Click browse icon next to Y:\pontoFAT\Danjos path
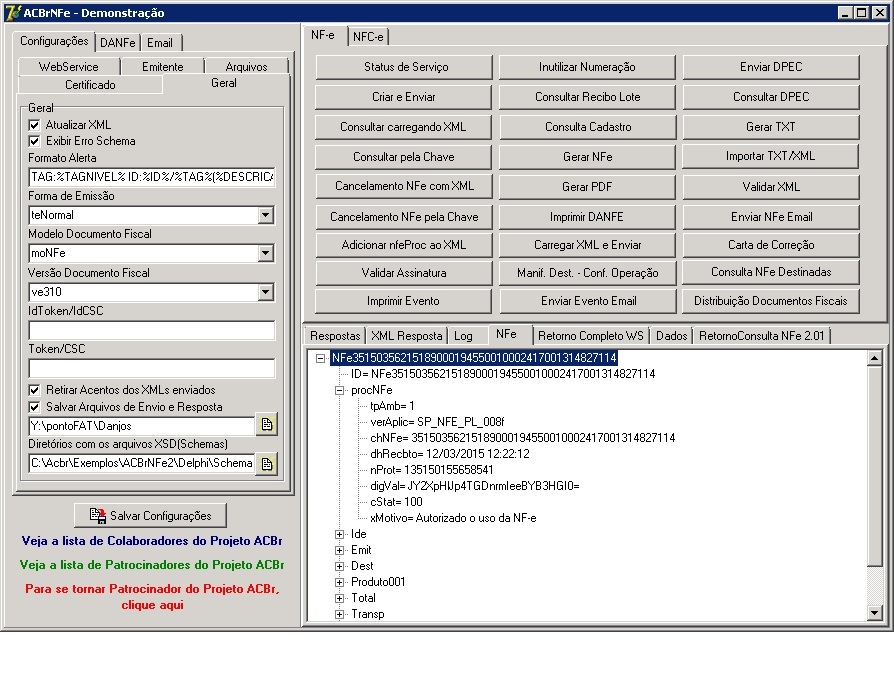This screenshot has width=894, height=685. point(267,425)
